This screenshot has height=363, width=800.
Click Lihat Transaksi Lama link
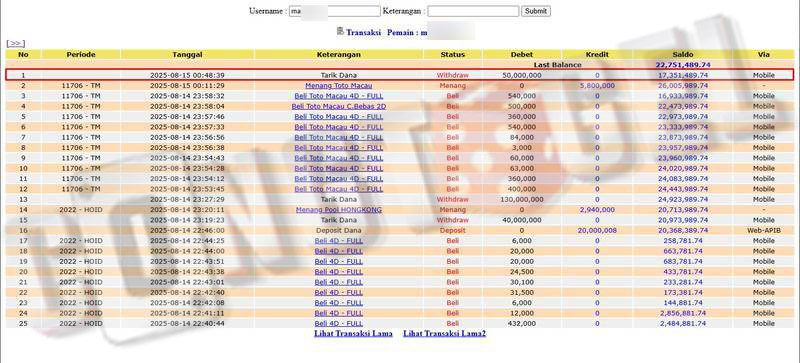click(353, 333)
